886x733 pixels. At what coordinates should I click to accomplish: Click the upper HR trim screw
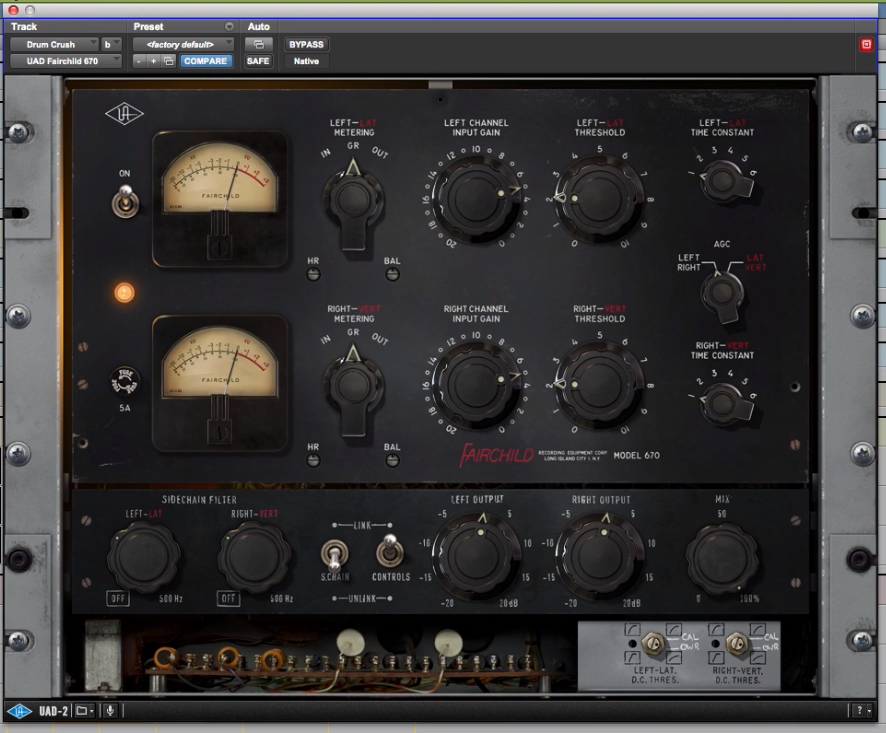coord(313,275)
